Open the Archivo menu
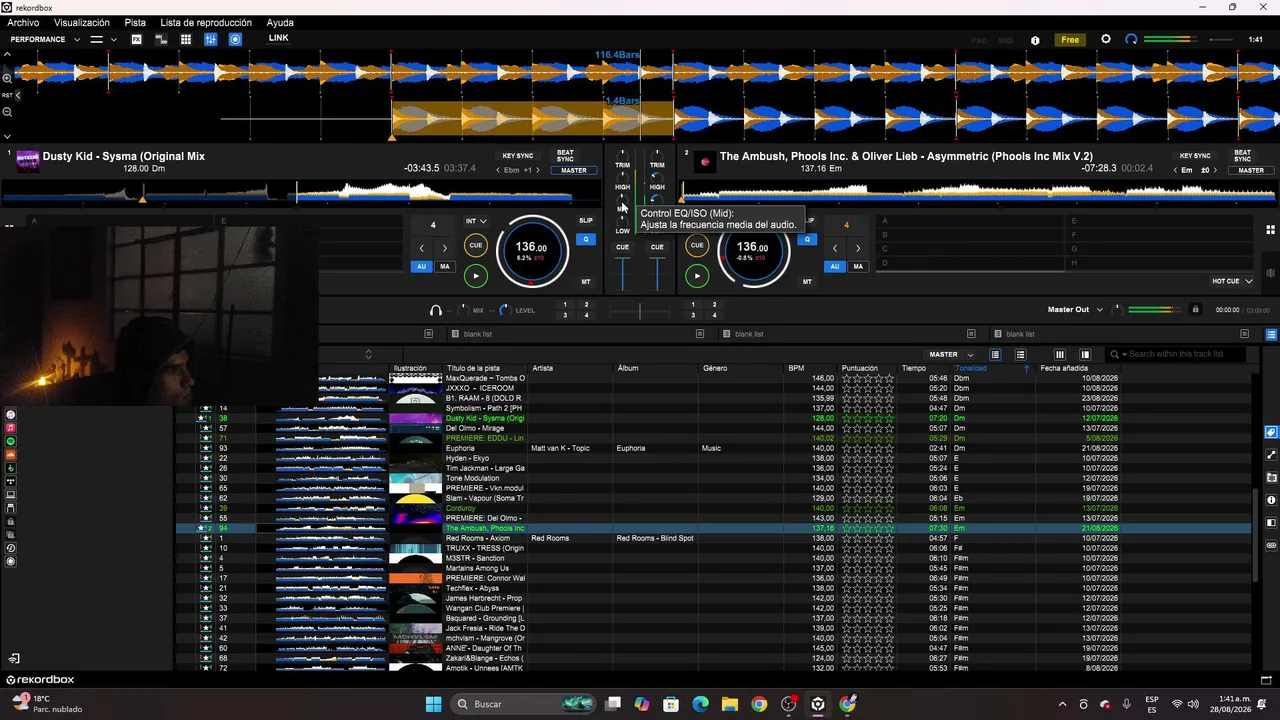This screenshot has width=1280, height=720. pyautogui.click(x=23, y=22)
